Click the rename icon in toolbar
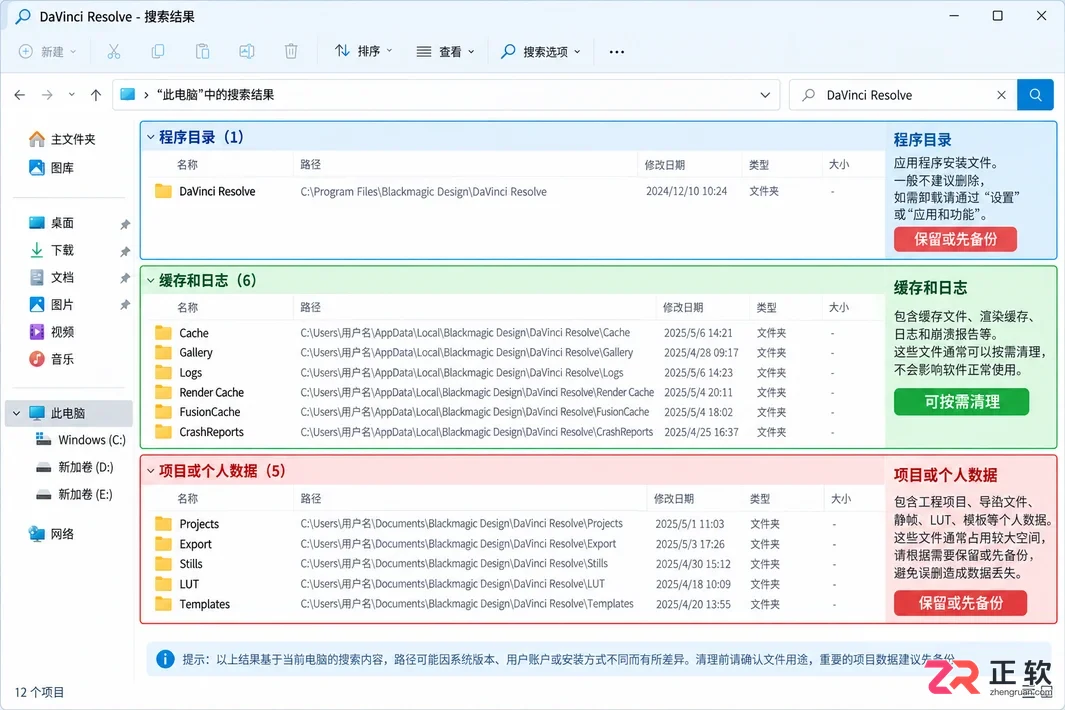 [247, 52]
